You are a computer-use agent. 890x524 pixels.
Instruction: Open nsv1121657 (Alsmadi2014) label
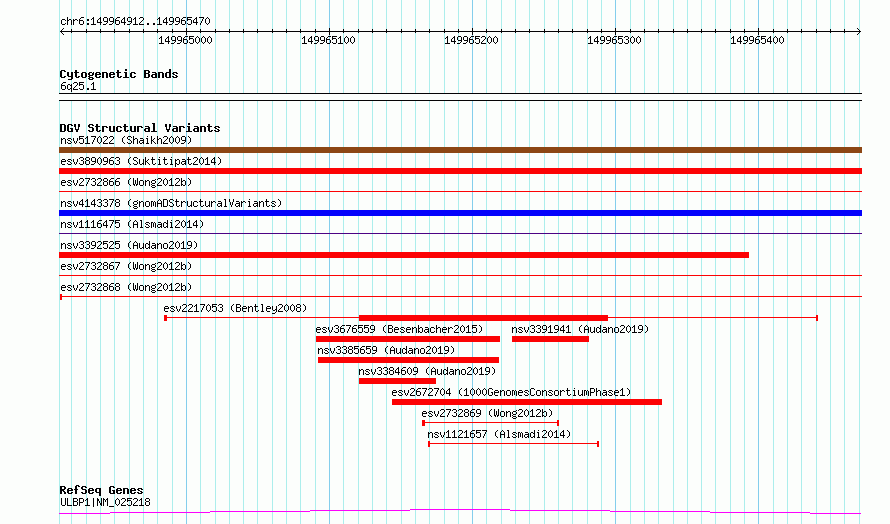499,434
